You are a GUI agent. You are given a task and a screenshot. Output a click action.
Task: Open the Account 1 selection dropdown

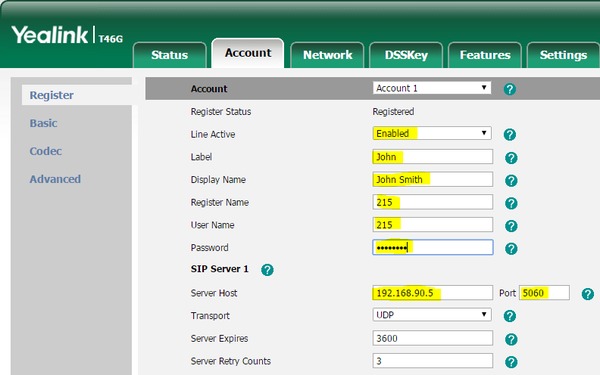(432, 88)
